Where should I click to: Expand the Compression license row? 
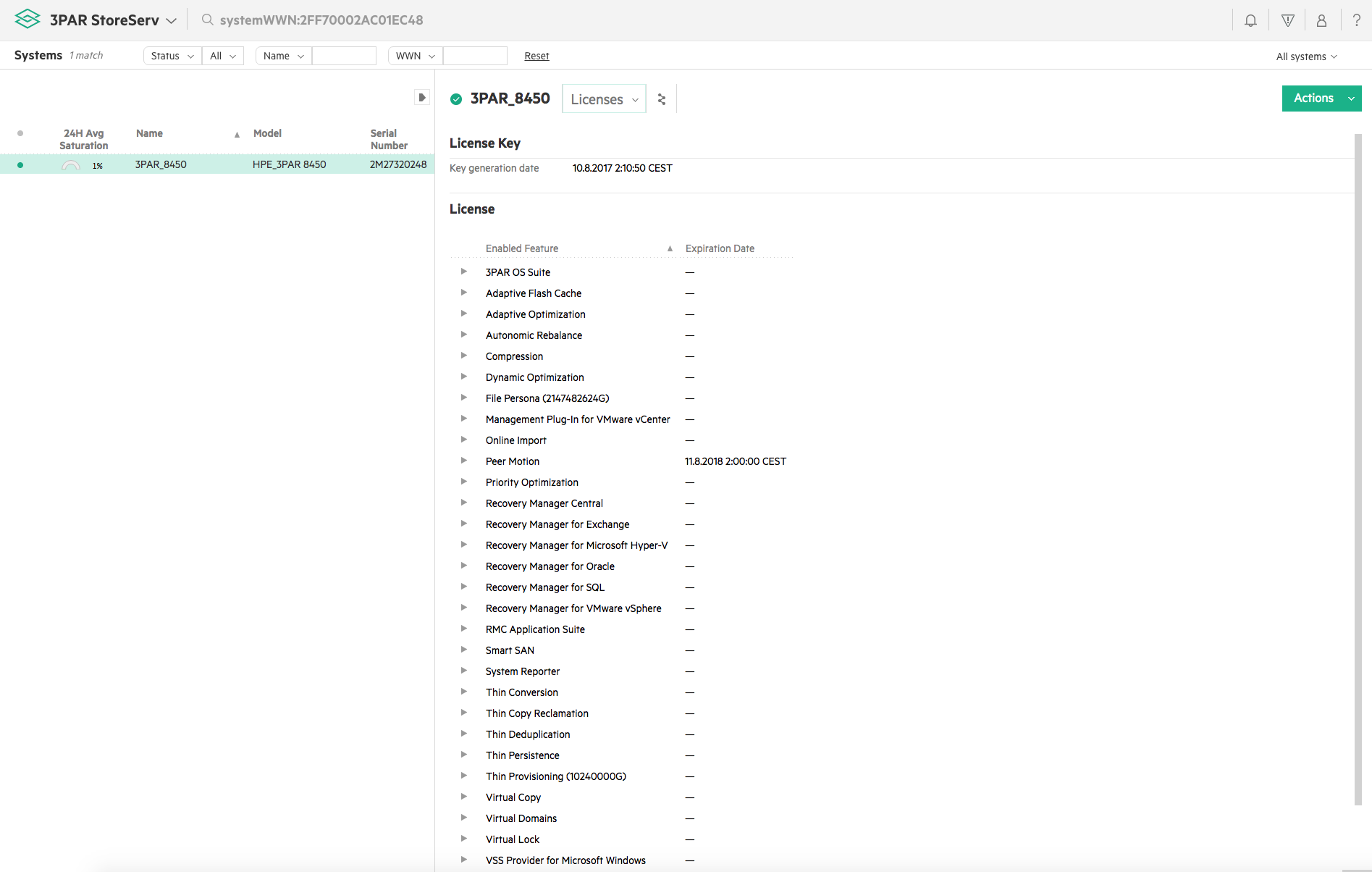tap(463, 356)
